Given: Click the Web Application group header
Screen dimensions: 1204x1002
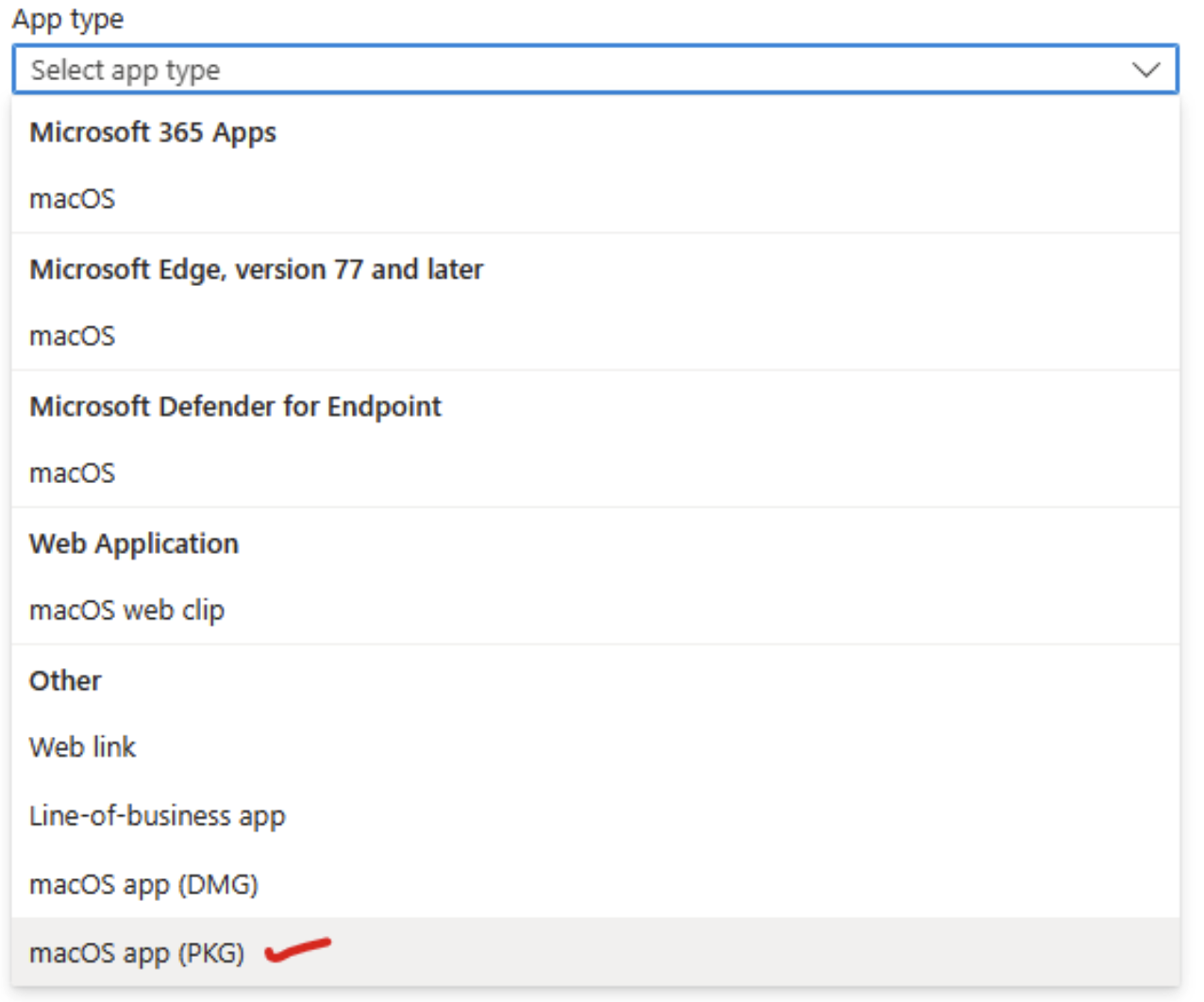Looking at the screenshot, I should click(x=134, y=544).
